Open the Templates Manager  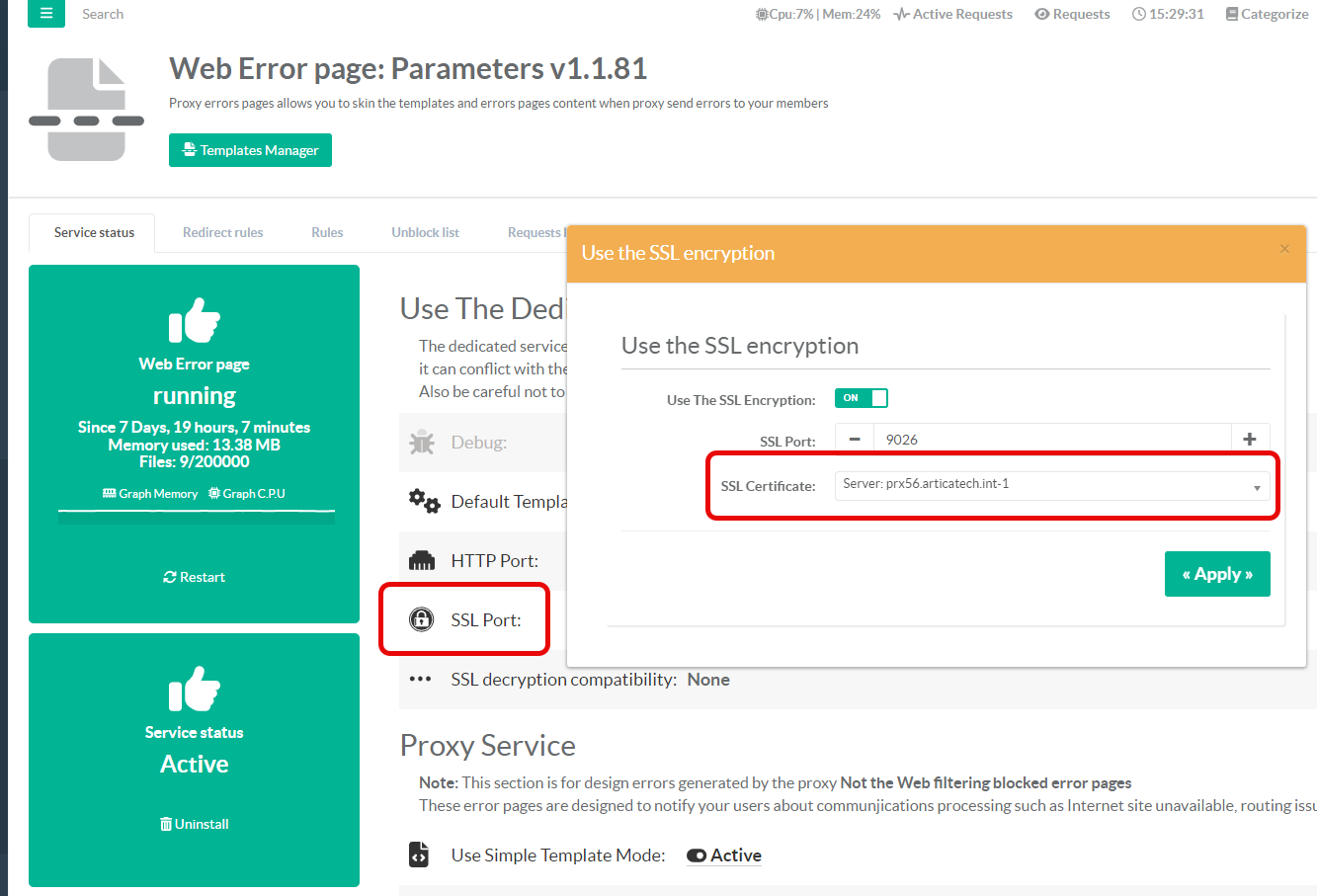click(x=250, y=150)
